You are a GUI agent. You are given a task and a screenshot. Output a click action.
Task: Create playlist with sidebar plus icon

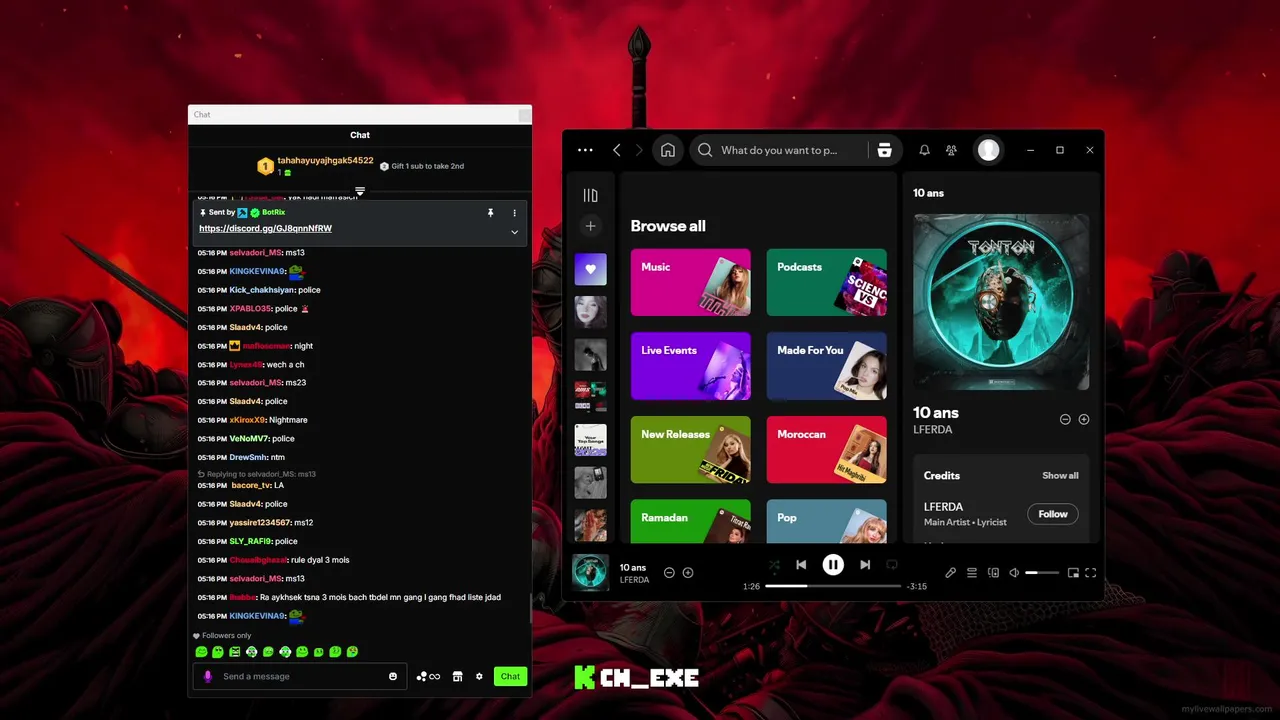590,226
